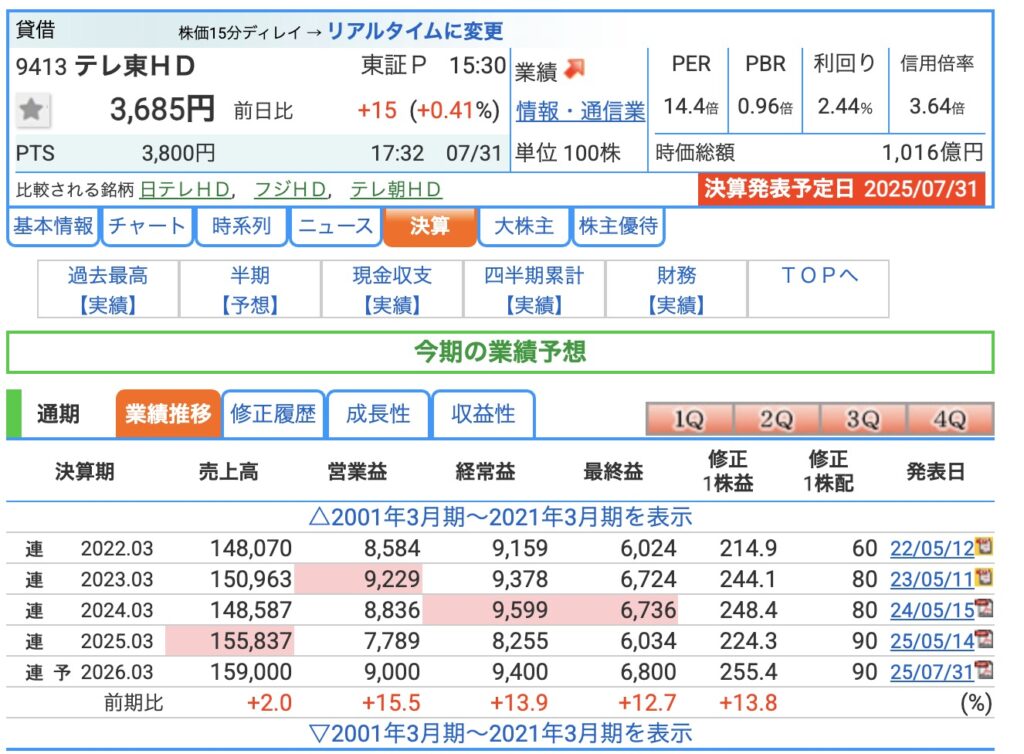Viewport: 1024px width, 754px height.
Task: Click the +15.5 operating profit change
Action: click(x=391, y=702)
